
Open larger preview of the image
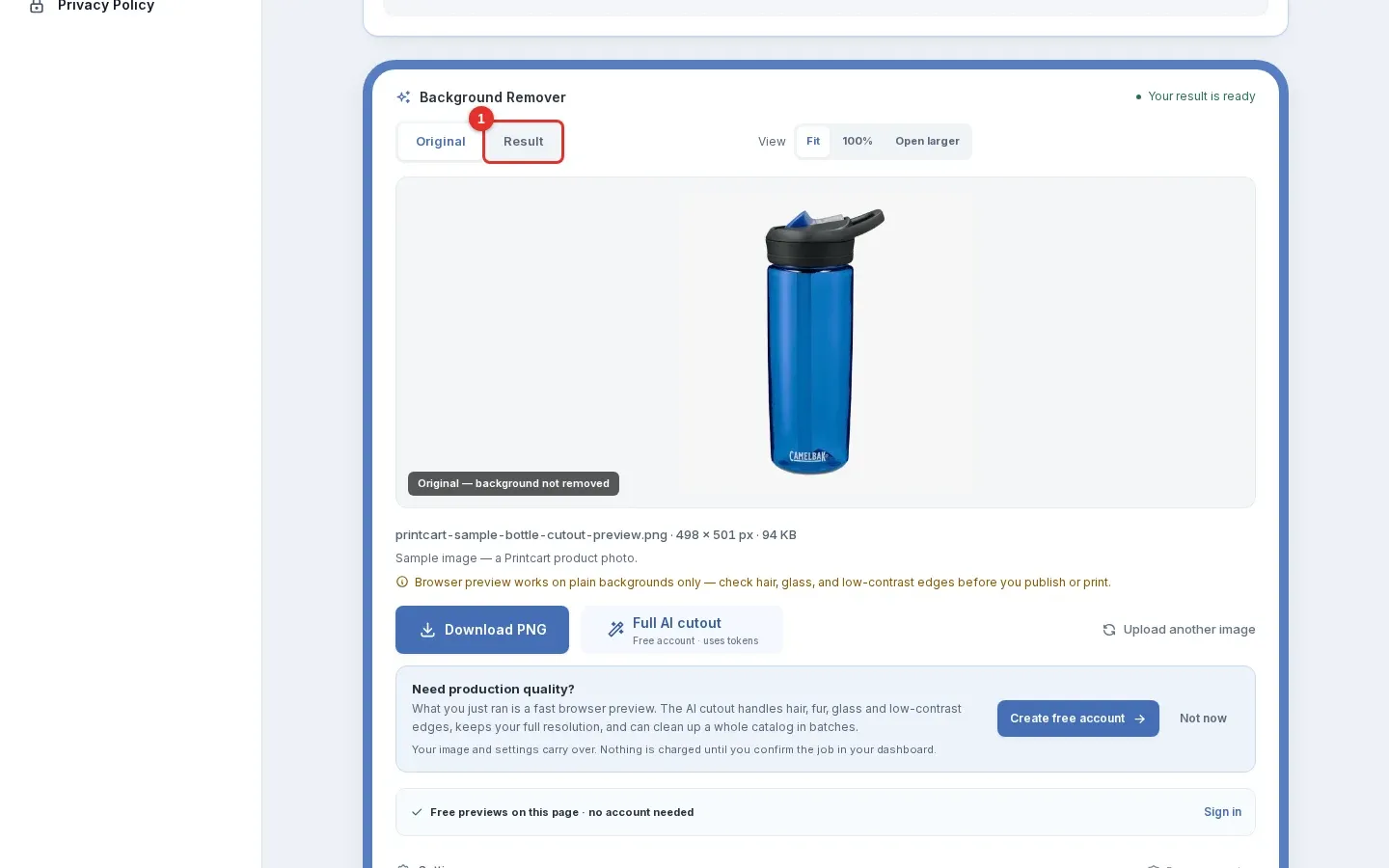[x=927, y=142]
